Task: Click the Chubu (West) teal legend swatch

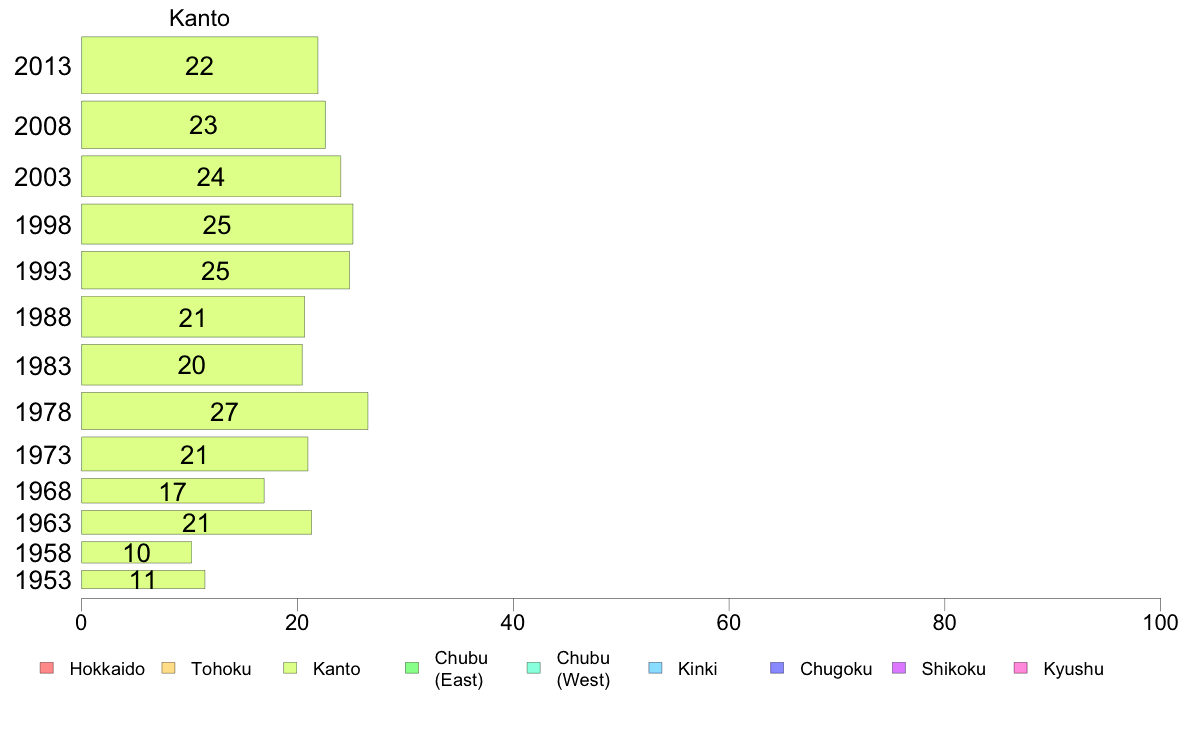Action: pyautogui.click(x=534, y=668)
